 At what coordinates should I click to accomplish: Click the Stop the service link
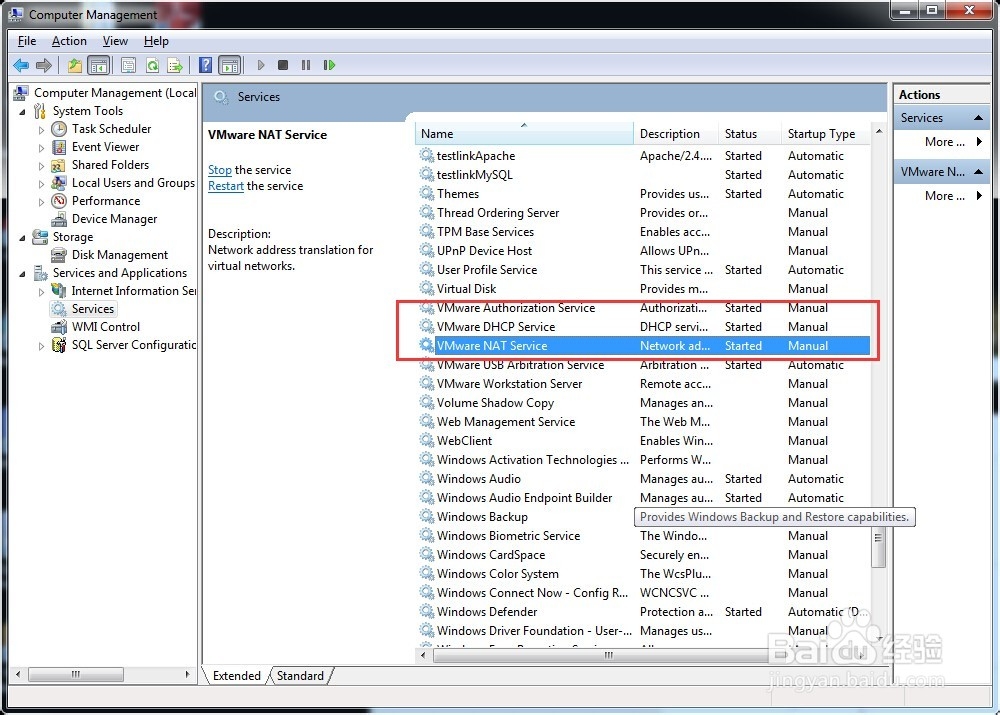(x=219, y=170)
